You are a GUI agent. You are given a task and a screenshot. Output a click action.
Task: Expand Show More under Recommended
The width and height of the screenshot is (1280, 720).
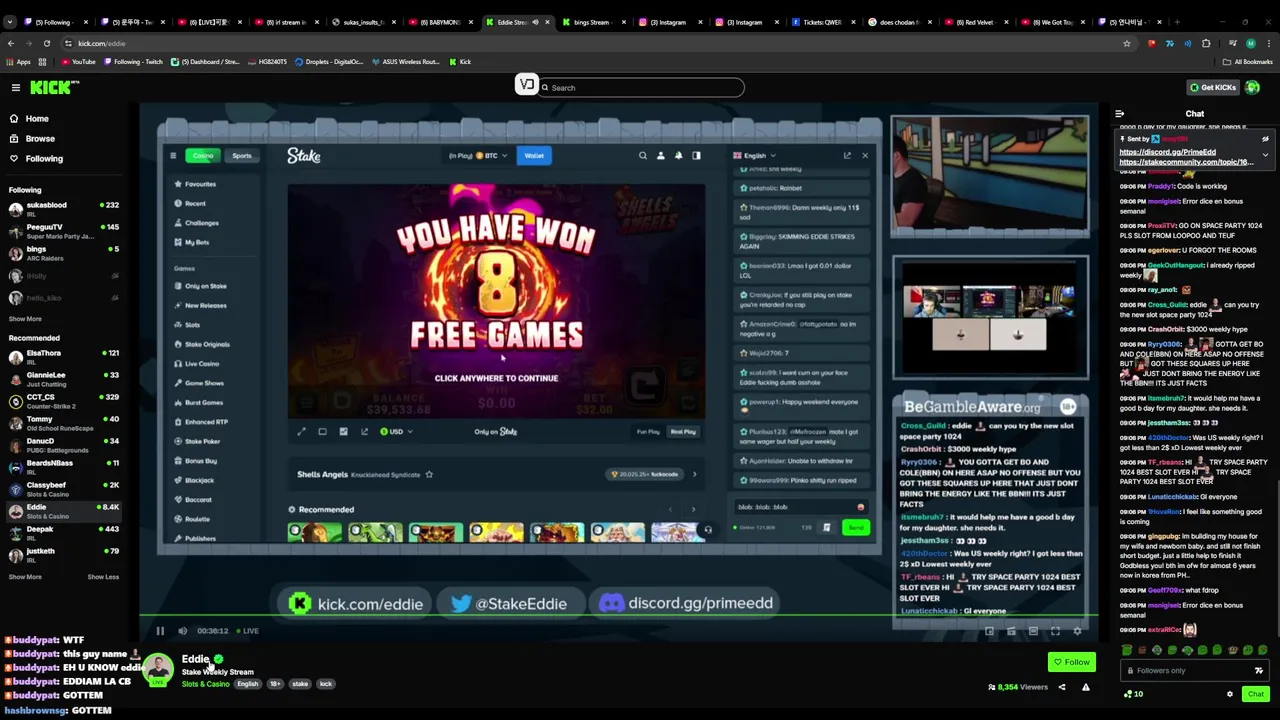coord(25,577)
